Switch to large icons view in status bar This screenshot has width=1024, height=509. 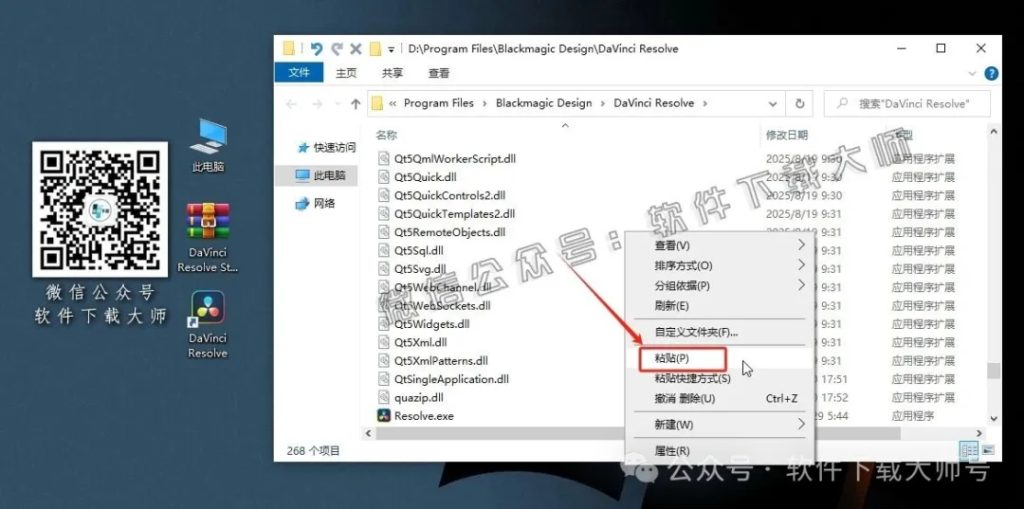(987, 450)
